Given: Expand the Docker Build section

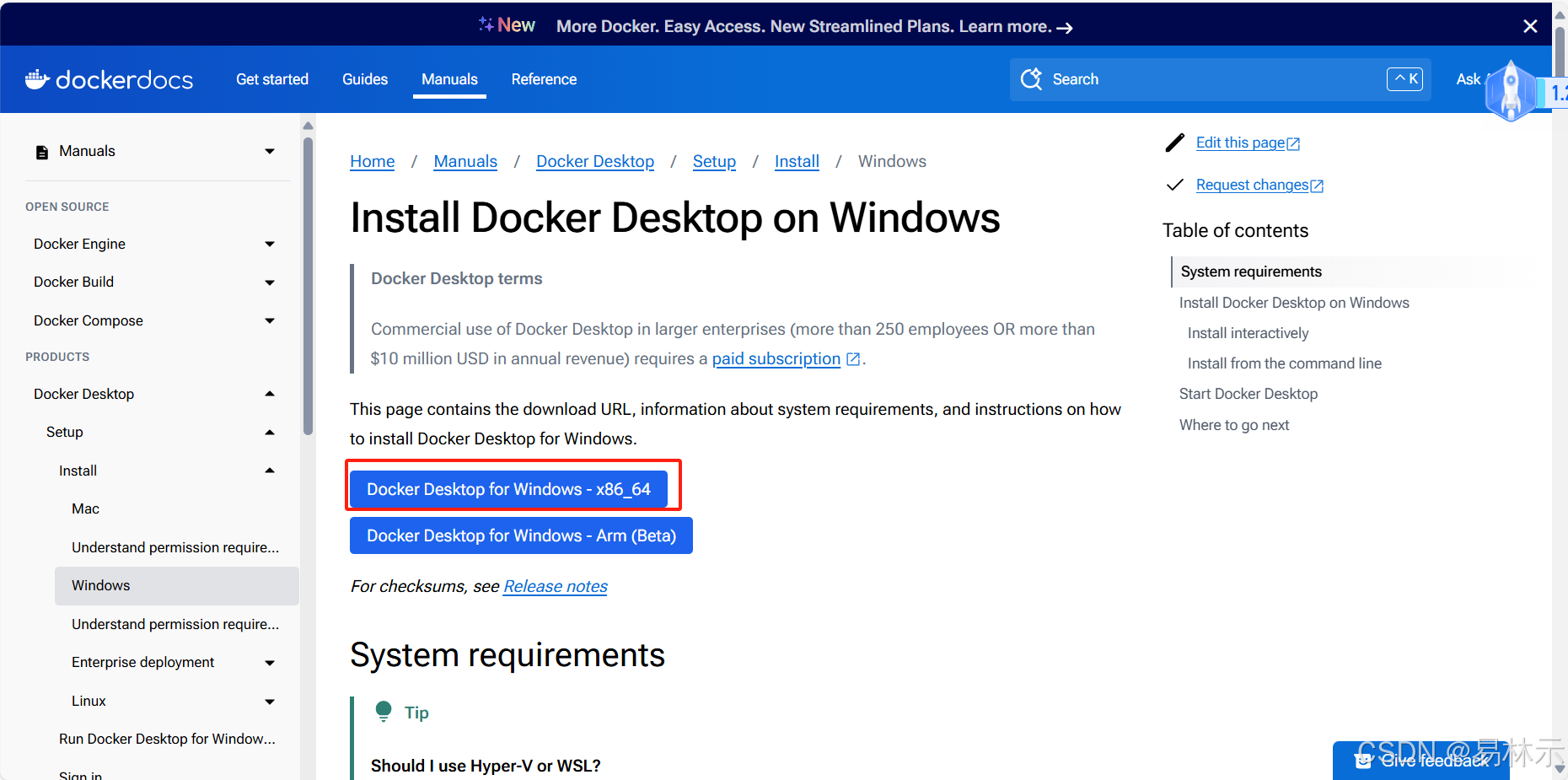Looking at the screenshot, I should tap(270, 282).
